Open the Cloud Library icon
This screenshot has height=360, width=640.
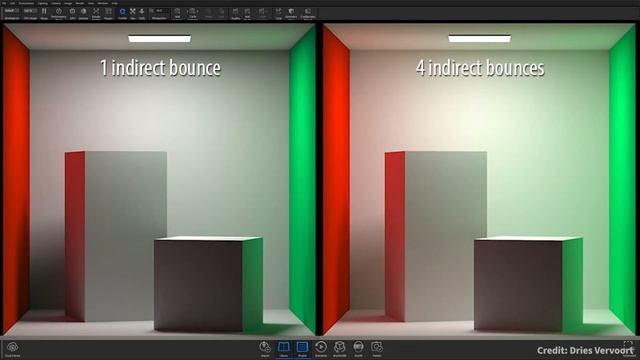pyautogui.click(x=13, y=347)
